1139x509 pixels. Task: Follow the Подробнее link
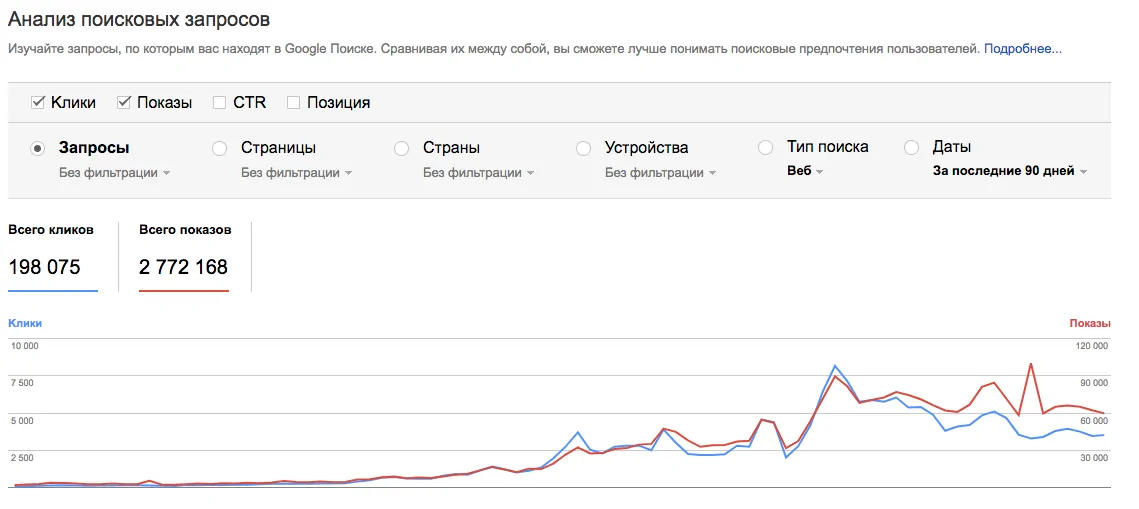(x=1022, y=48)
